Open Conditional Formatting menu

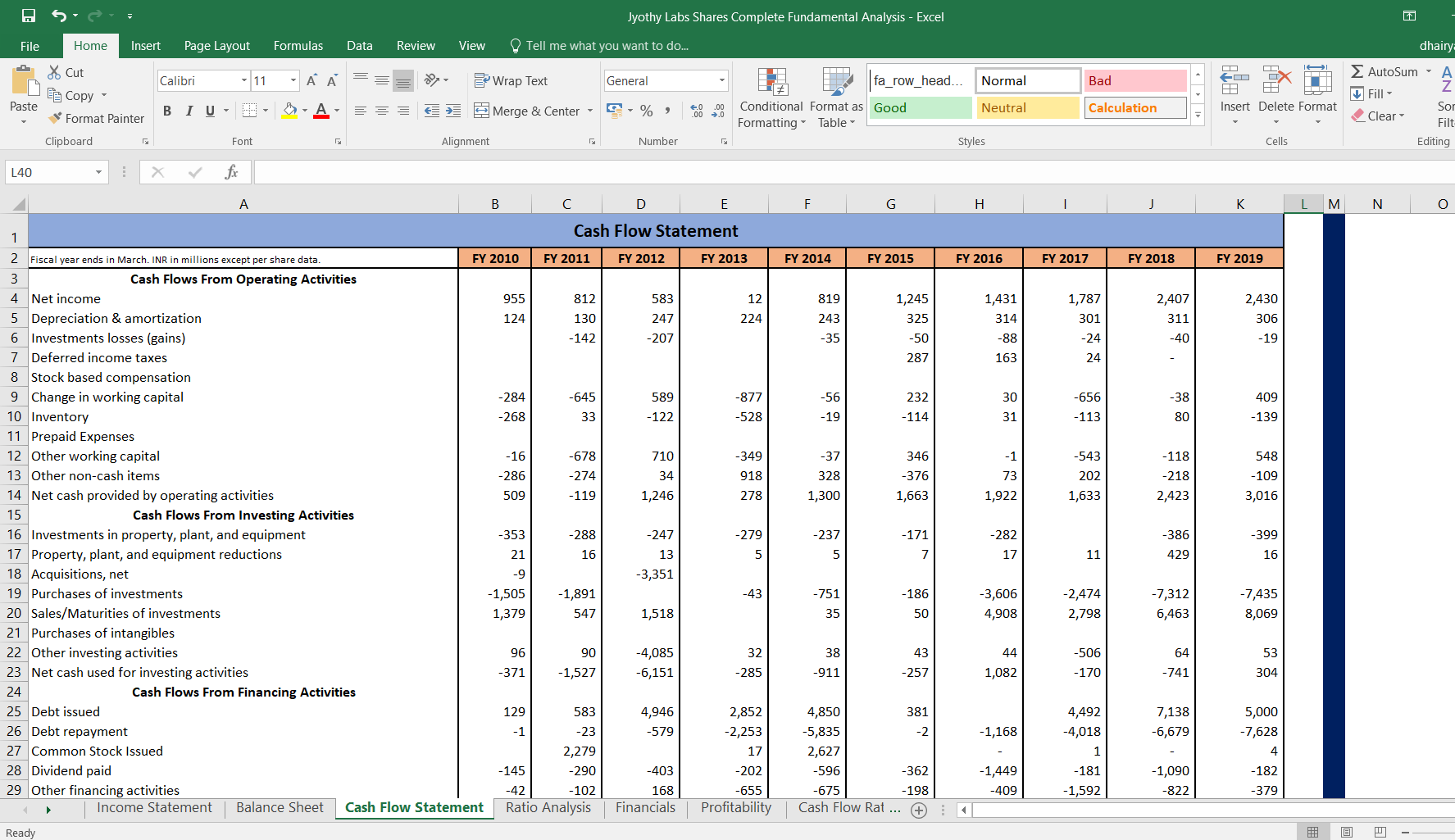pyautogui.click(x=771, y=98)
